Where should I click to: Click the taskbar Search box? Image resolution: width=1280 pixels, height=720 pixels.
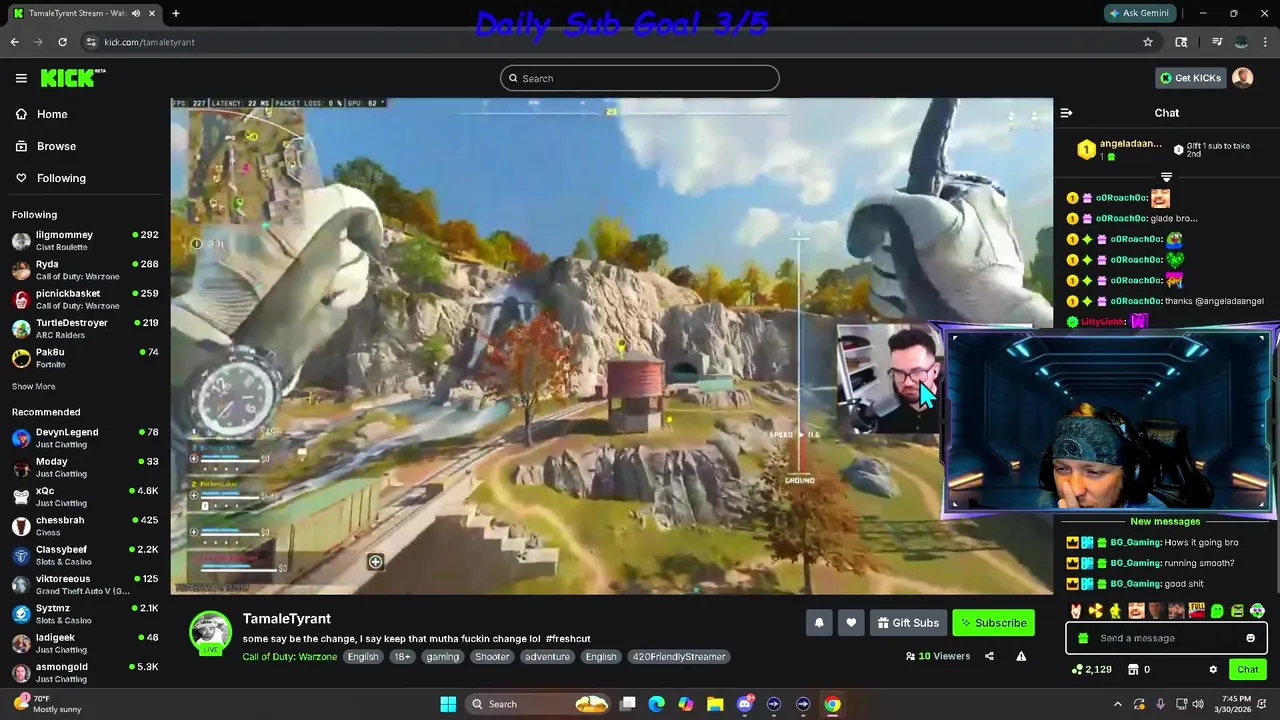coord(540,704)
